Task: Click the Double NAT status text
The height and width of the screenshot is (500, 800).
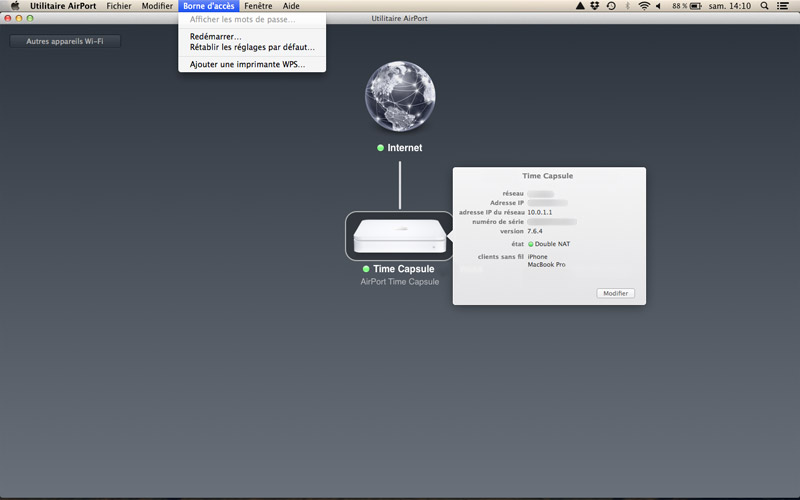Action: pos(552,244)
